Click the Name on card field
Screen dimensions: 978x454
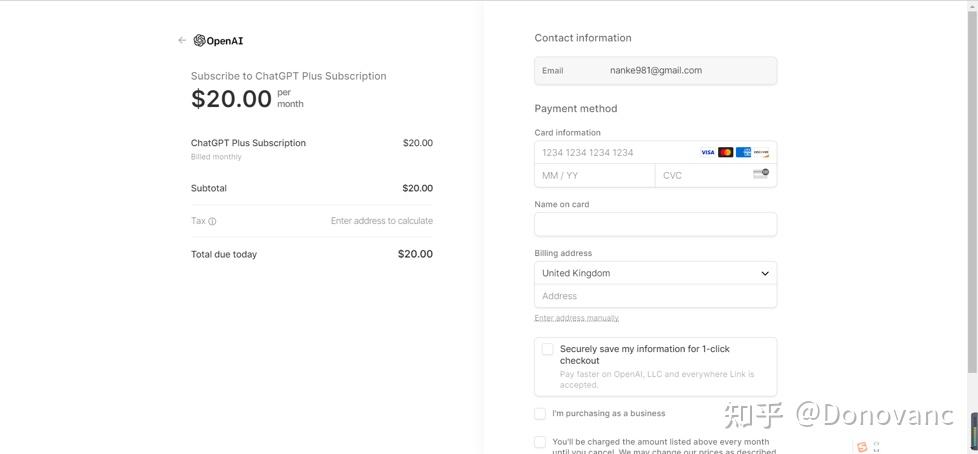[655, 224]
